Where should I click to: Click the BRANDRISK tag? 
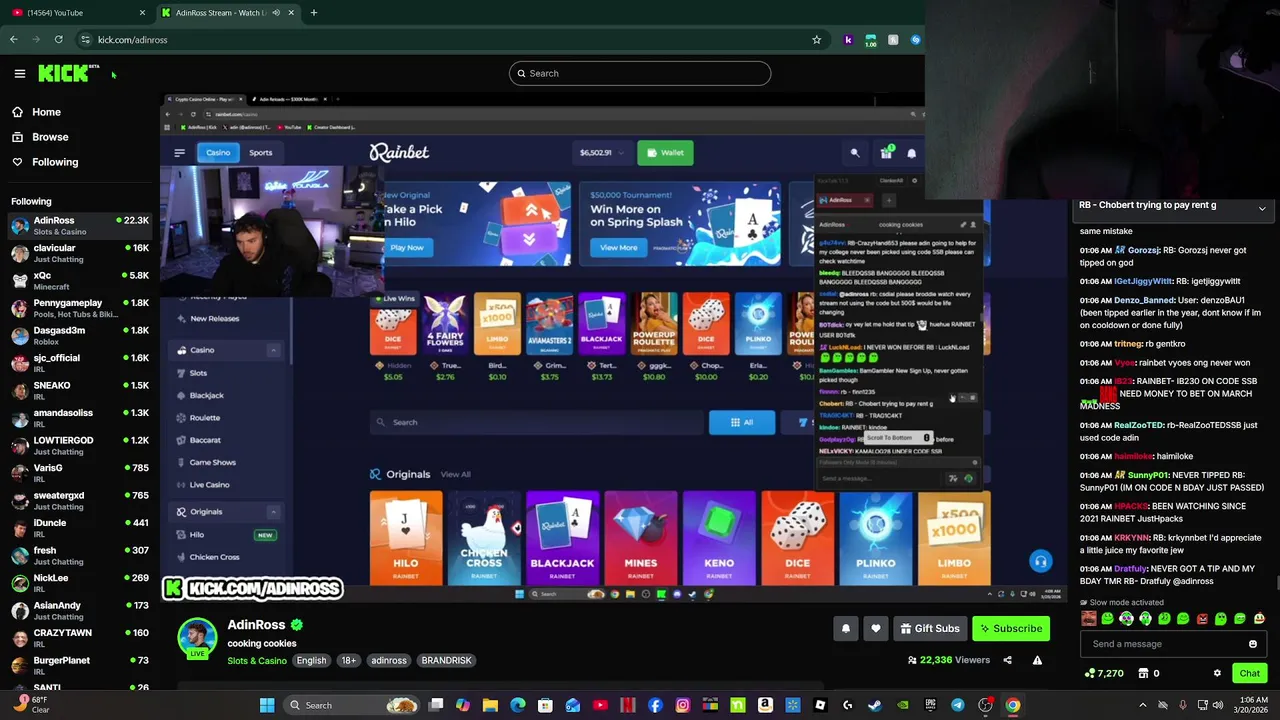click(x=446, y=660)
